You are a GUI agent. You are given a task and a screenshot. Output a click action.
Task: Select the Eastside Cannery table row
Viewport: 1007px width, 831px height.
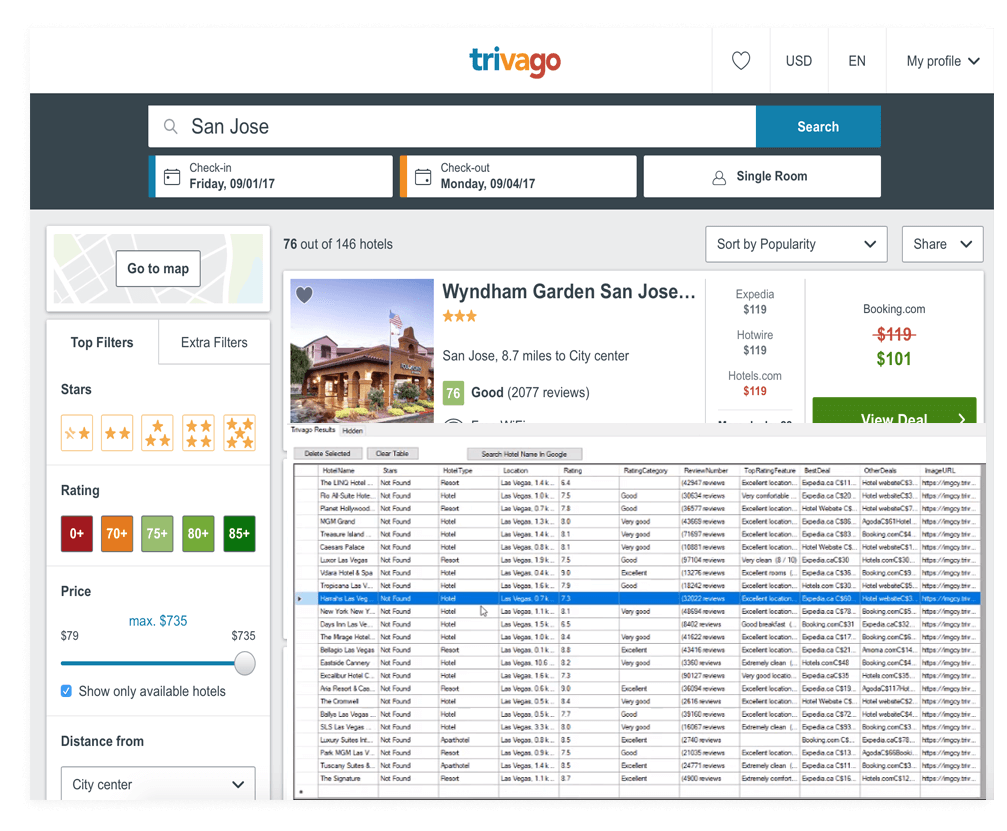pos(637,663)
